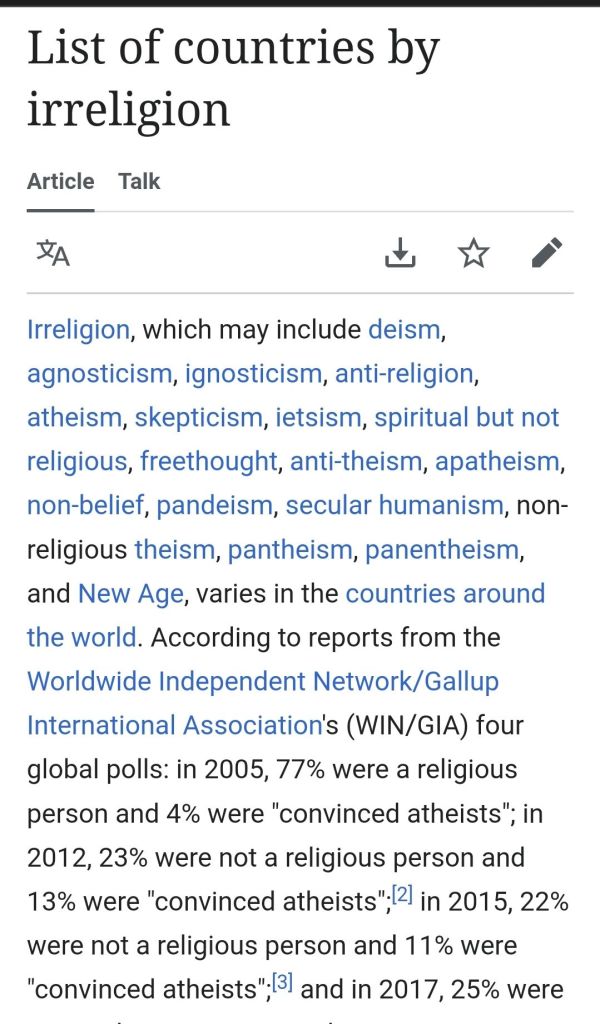Open footnote reference number 3

pos(281,981)
